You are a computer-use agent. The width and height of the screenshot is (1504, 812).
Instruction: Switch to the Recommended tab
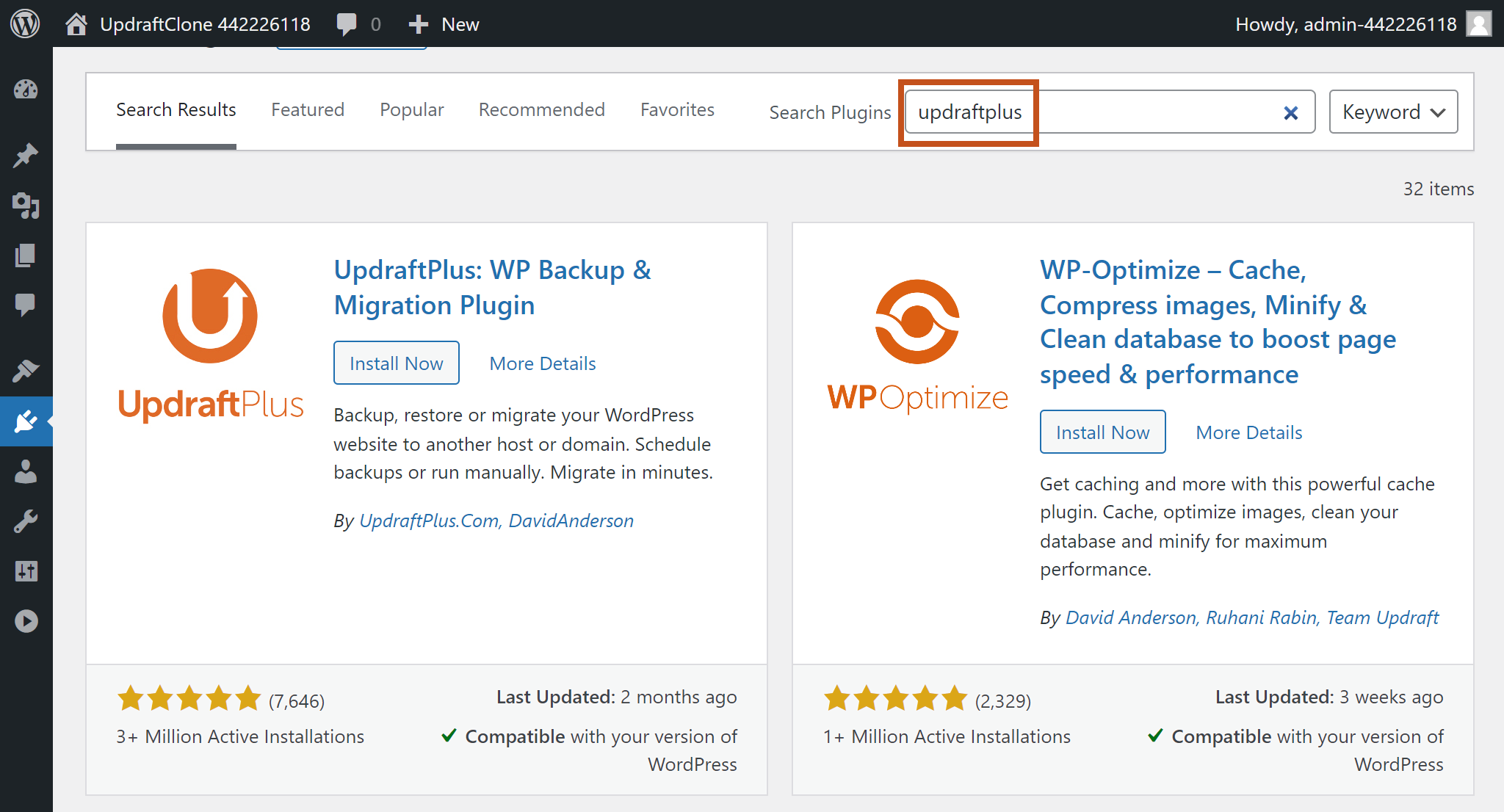pos(542,110)
